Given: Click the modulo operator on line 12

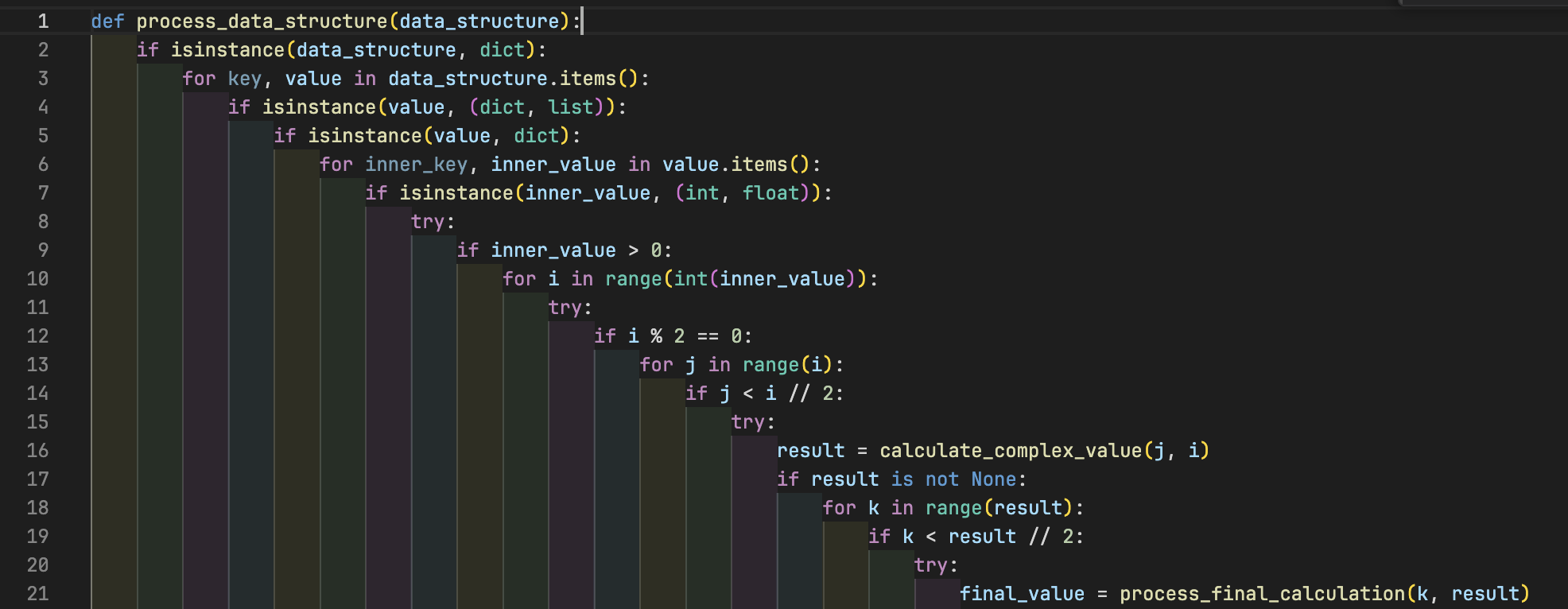Looking at the screenshot, I should click(x=656, y=336).
